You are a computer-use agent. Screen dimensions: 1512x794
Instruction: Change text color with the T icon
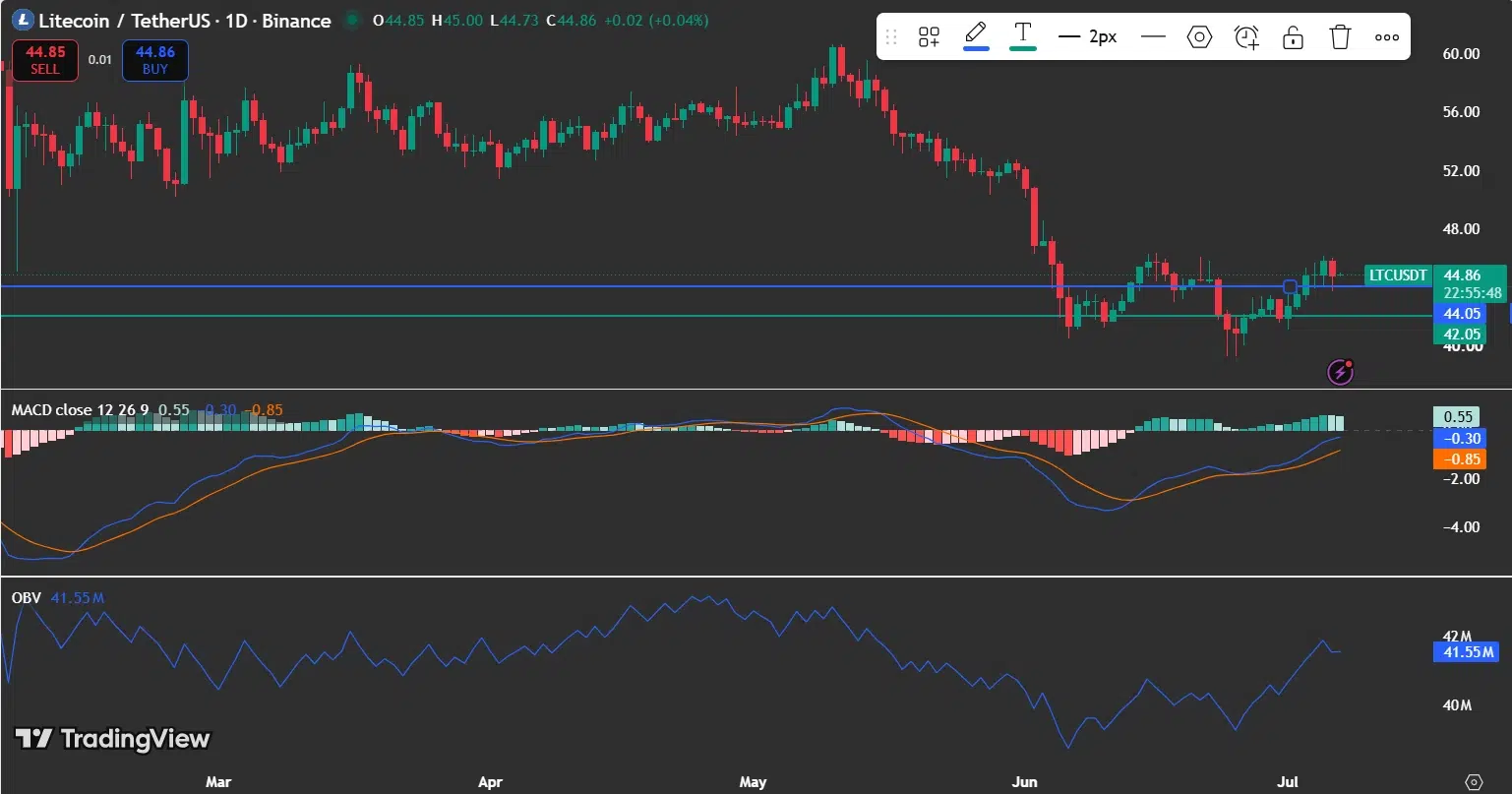tap(1023, 36)
